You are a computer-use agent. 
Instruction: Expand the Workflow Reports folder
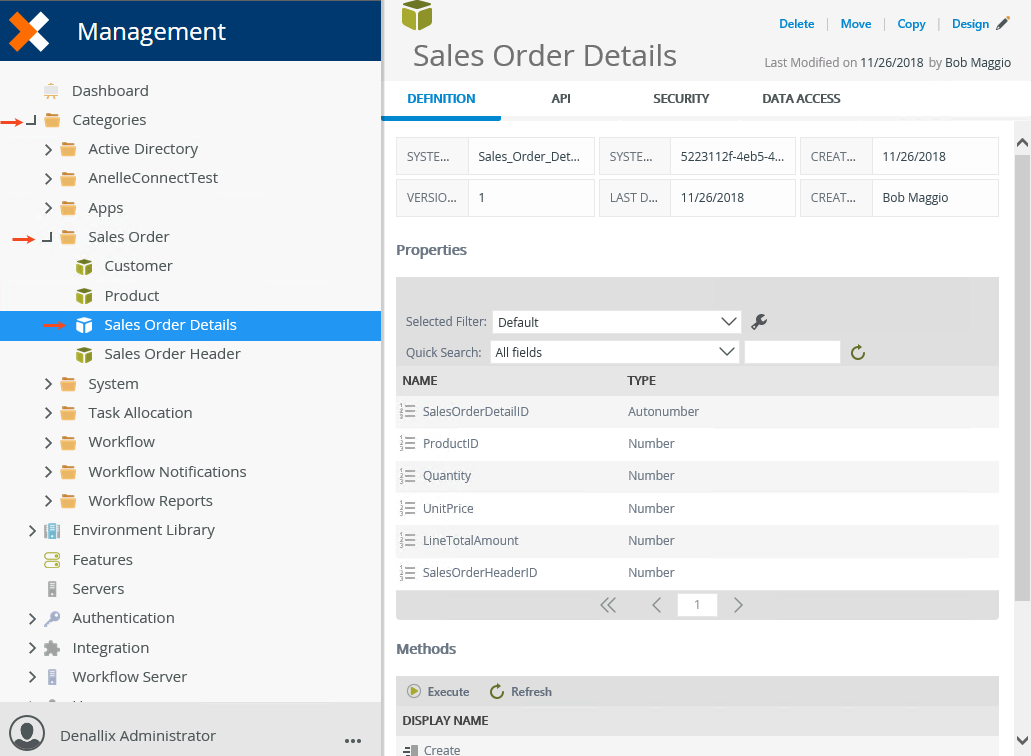48,501
